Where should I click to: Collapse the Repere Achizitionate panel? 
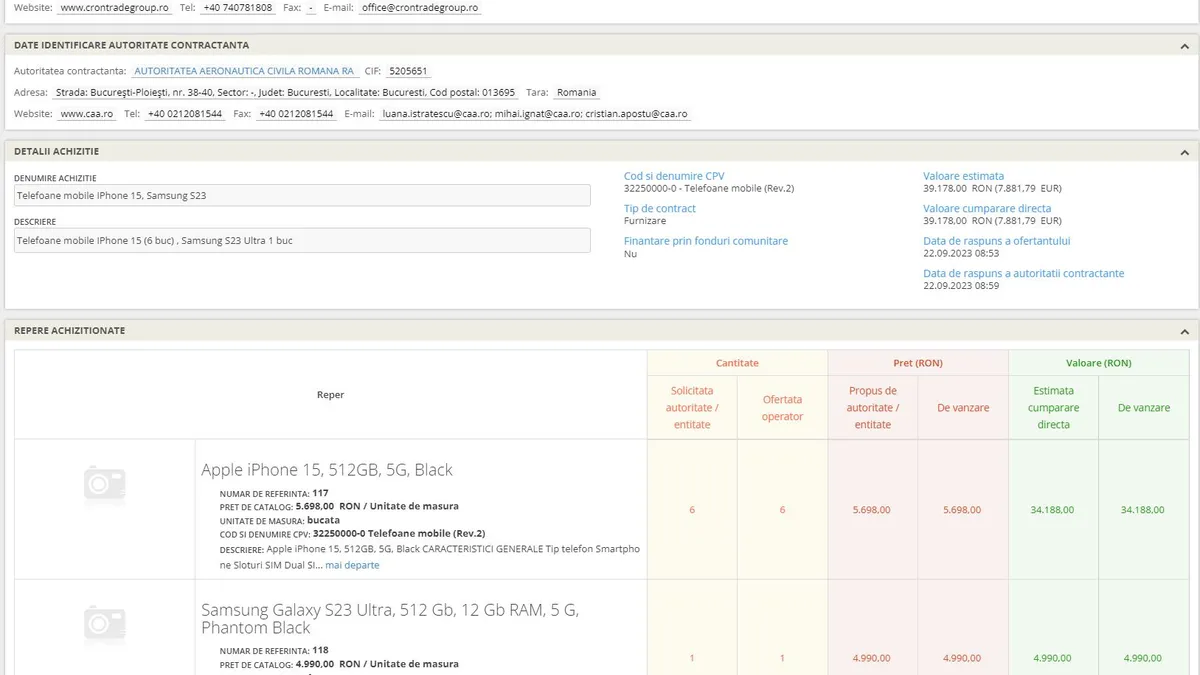click(1184, 331)
